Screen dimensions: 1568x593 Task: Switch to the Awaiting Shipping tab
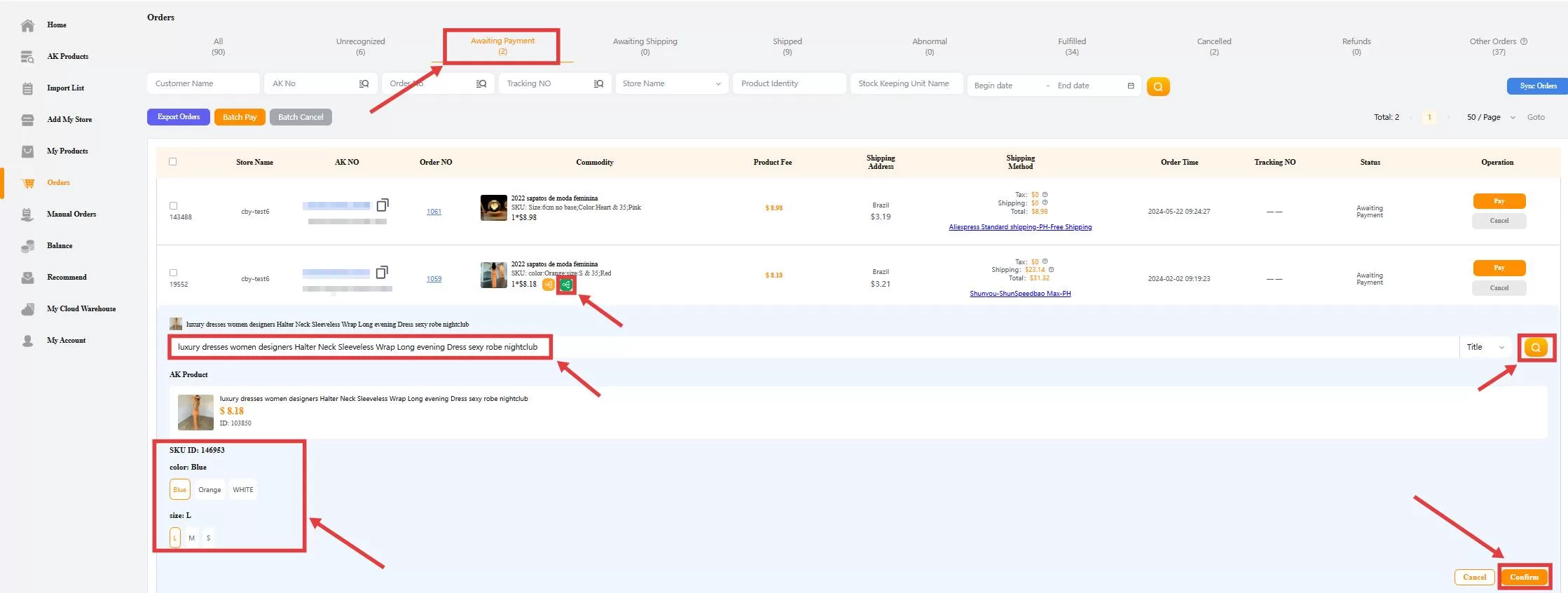tap(645, 46)
